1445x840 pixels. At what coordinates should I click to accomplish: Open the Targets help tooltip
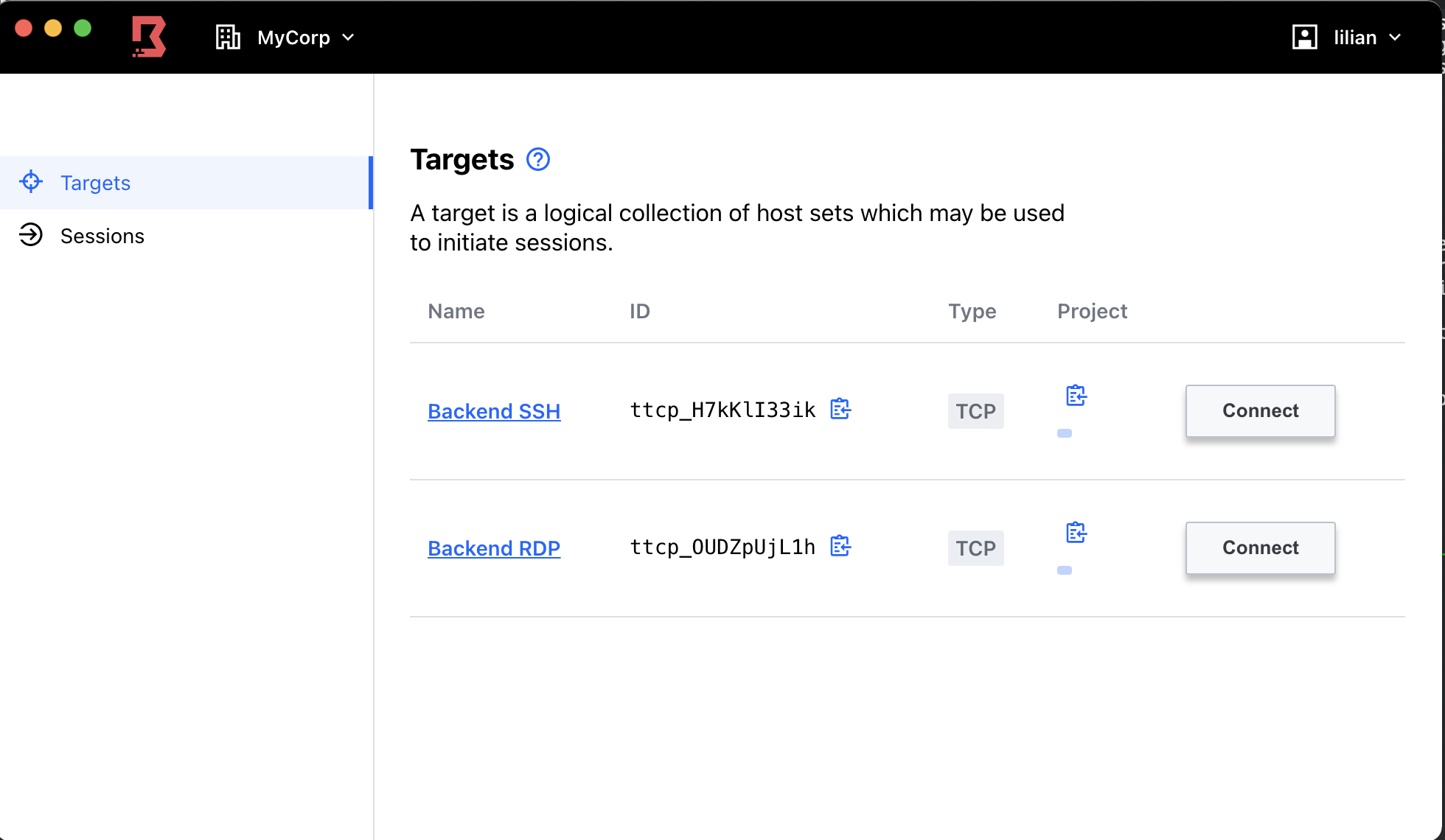[x=537, y=159]
